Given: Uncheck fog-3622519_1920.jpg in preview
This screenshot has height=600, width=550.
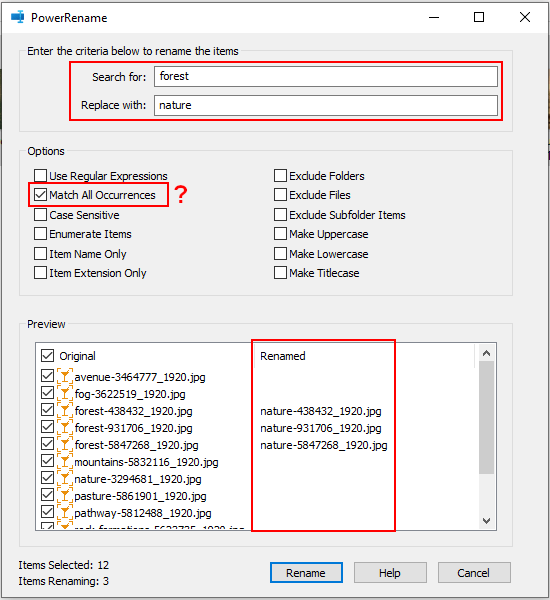Looking at the screenshot, I should 47,393.
